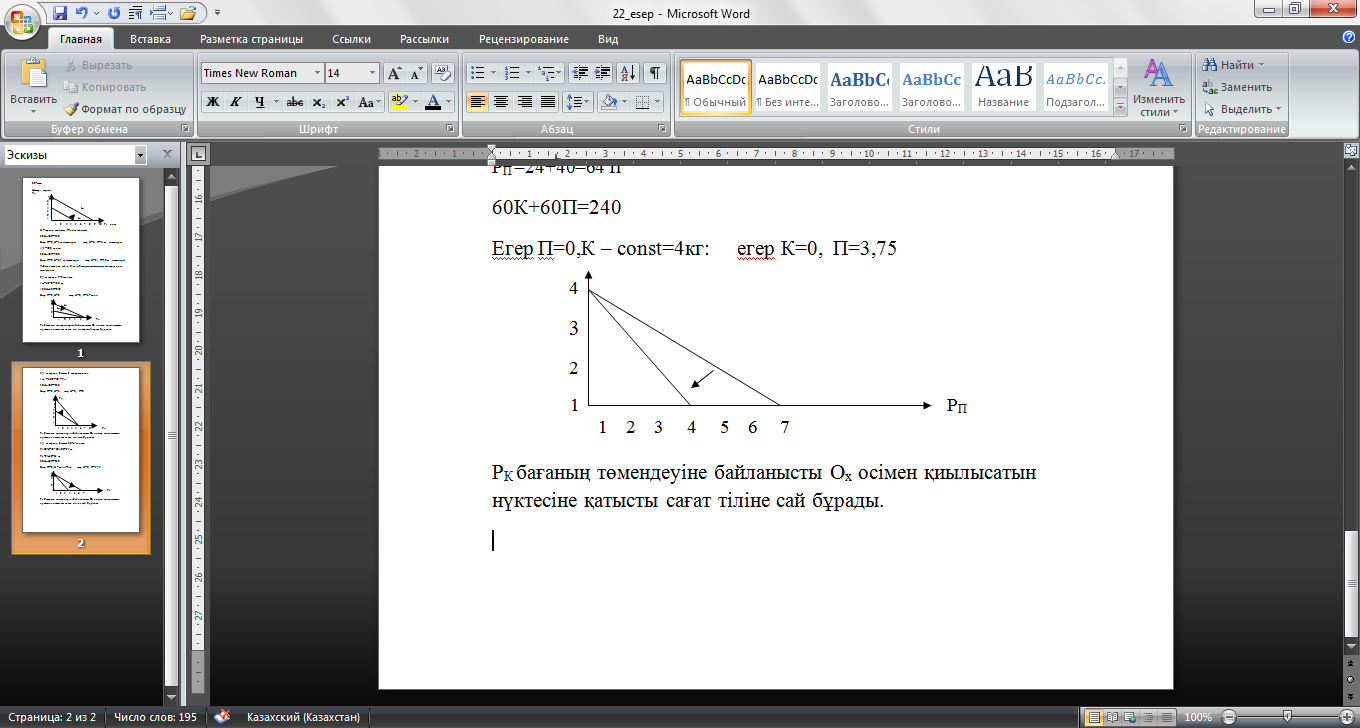Undo the last action
This screenshot has height=728, width=1360.
click(81, 14)
